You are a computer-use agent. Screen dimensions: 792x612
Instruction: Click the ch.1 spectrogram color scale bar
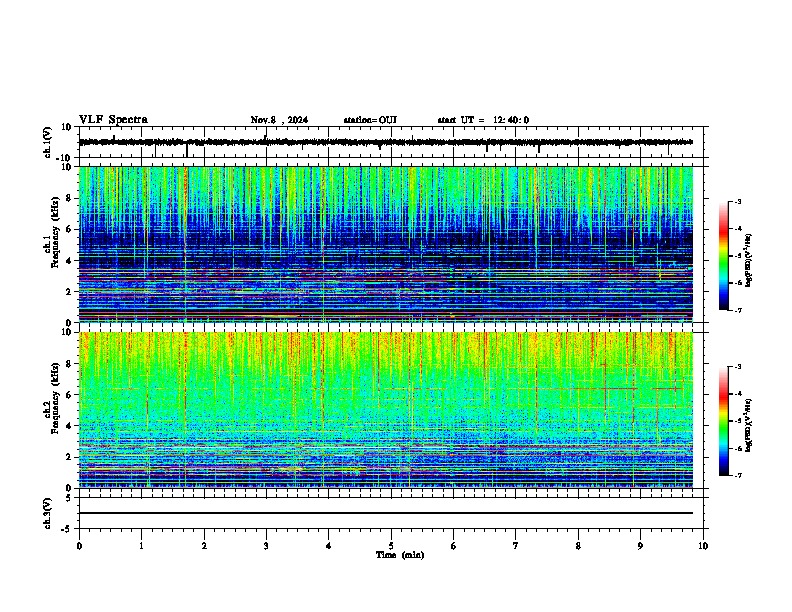(x=724, y=256)
